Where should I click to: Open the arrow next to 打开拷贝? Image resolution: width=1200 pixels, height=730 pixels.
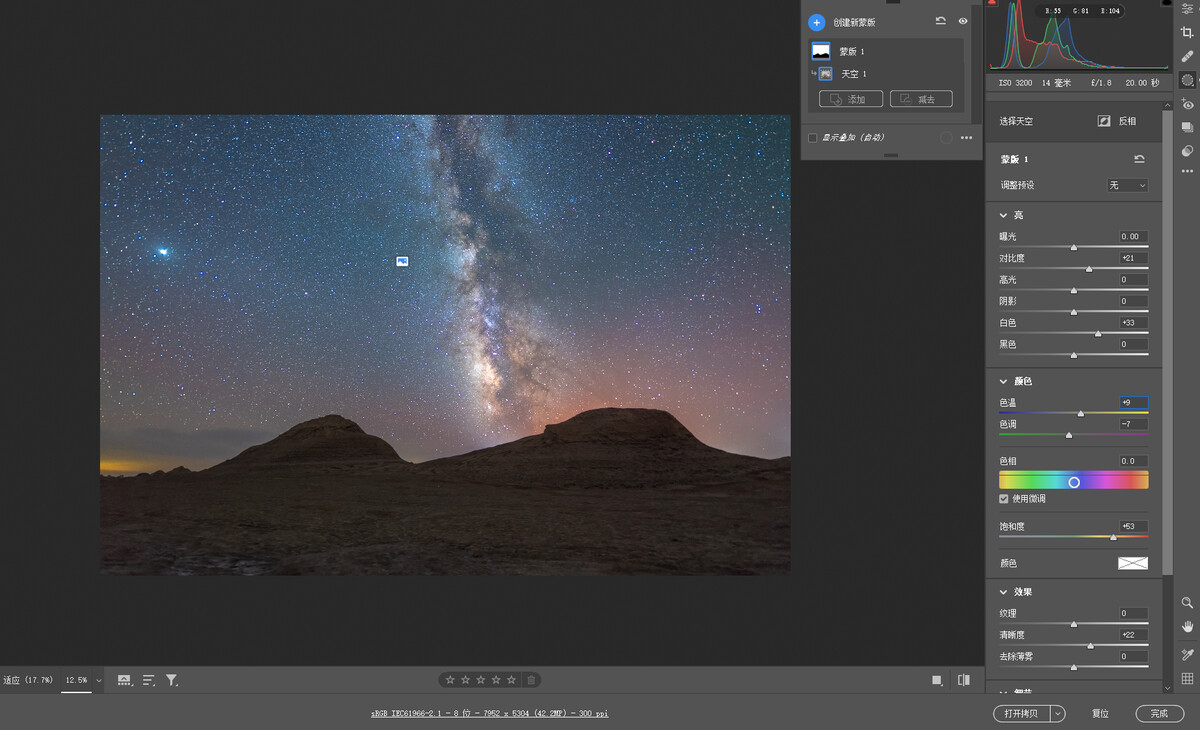point(1058,714)
